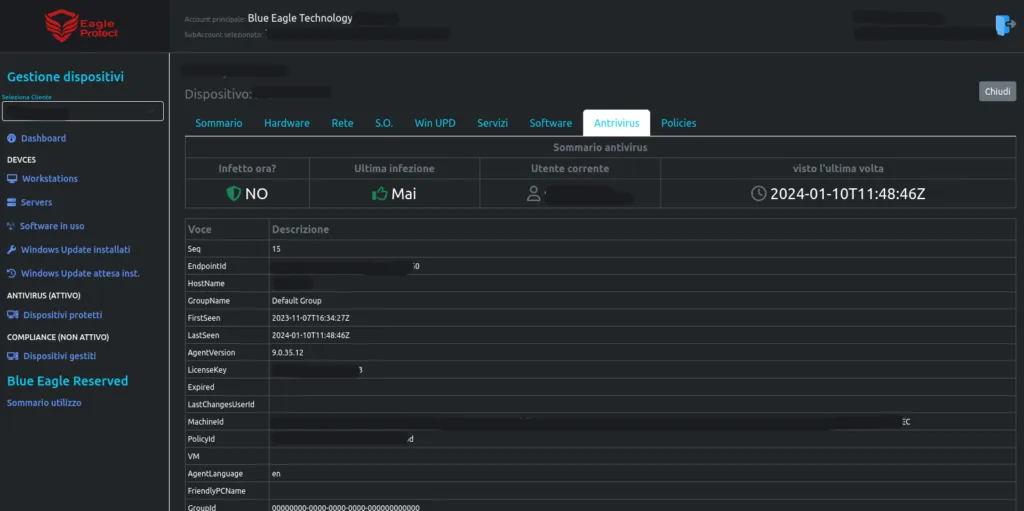Click the MachineId row label
The height and width of the screenshot is (511, 1024).
[206, 422]
